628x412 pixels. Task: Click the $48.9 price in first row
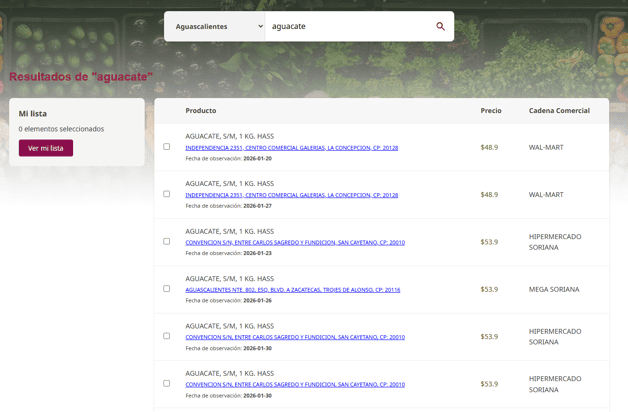489,147
